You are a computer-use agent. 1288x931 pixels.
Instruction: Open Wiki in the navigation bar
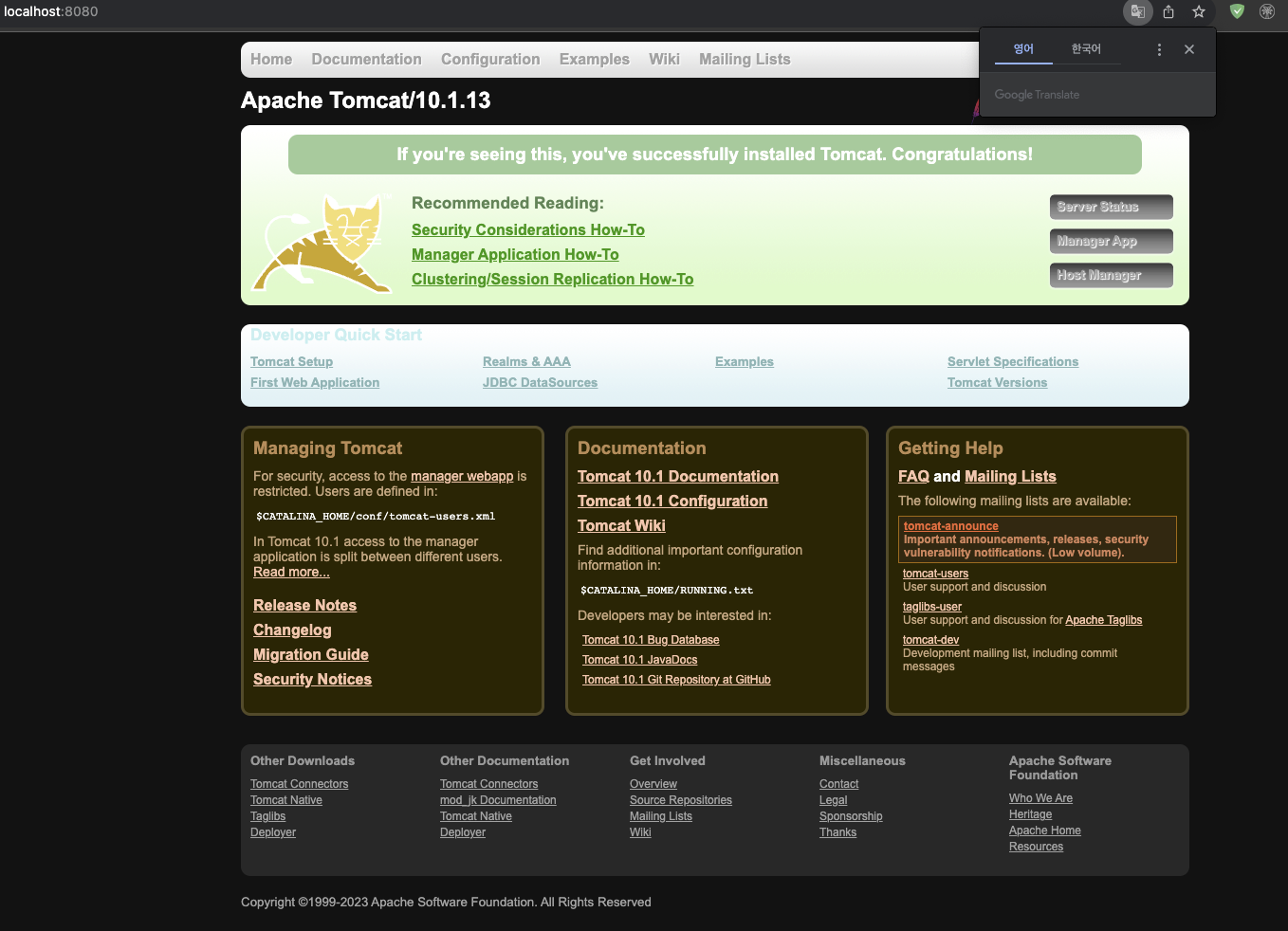(664, 59)
